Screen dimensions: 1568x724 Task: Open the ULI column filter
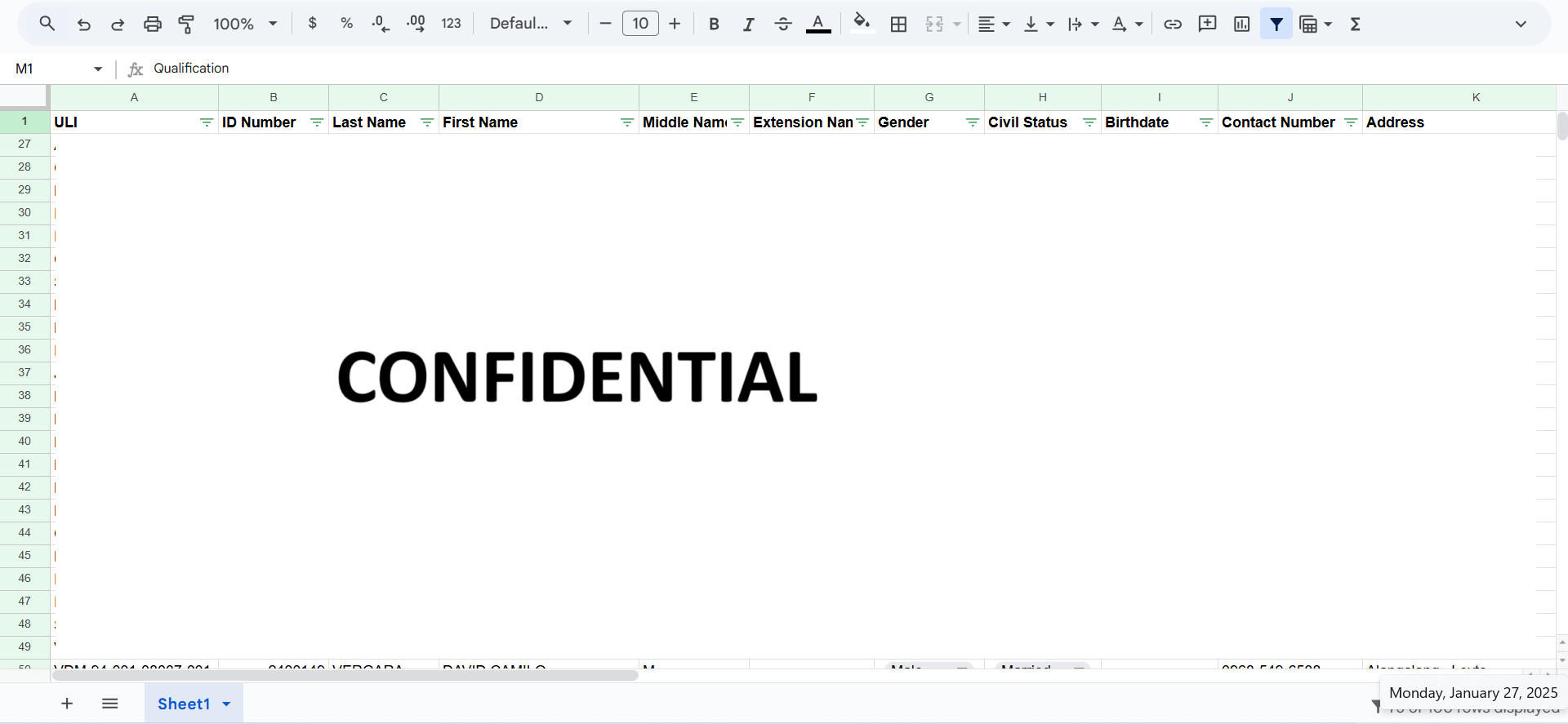(206, 122)
